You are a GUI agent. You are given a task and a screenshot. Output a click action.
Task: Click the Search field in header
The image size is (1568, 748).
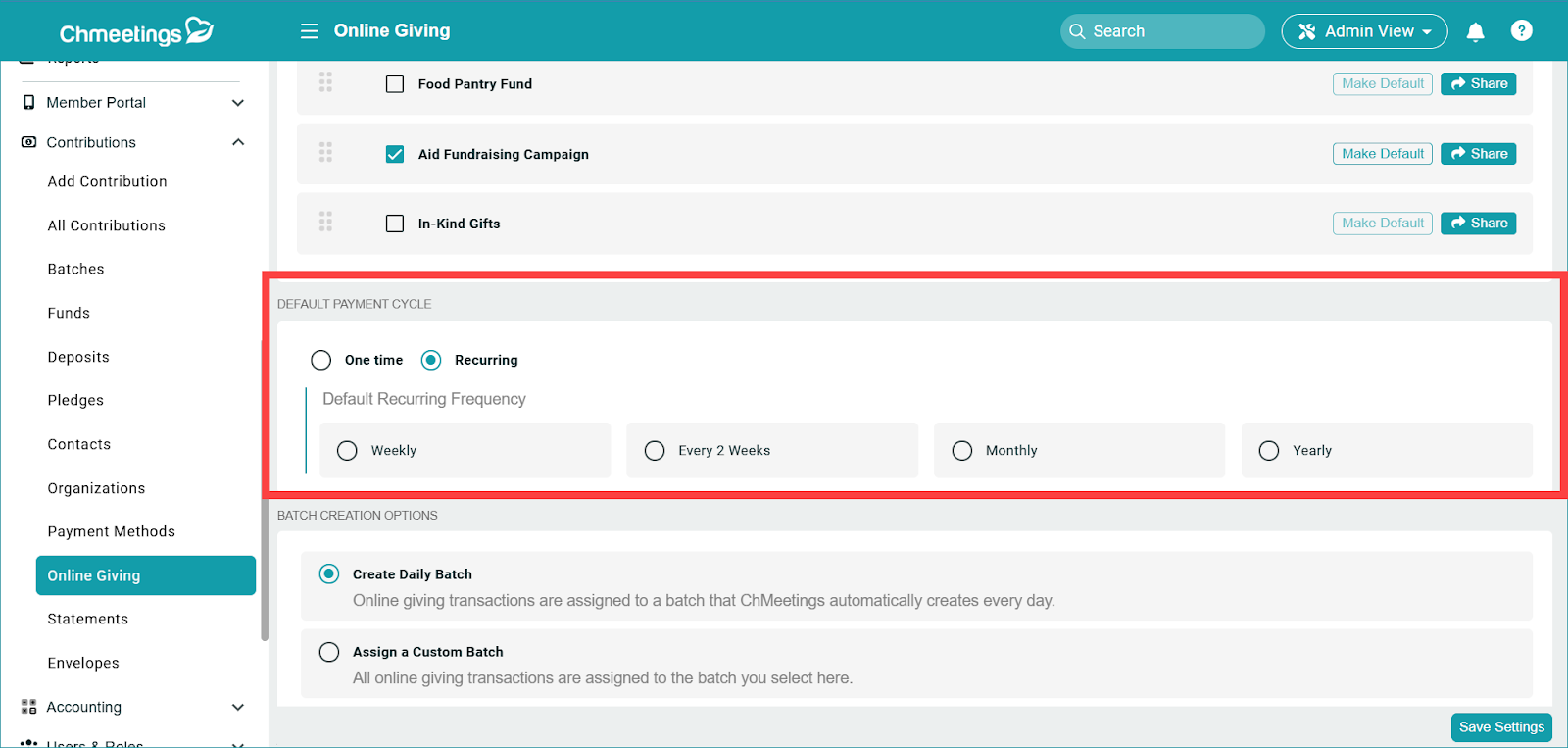pyautogui.click(x=1162, y=31)
